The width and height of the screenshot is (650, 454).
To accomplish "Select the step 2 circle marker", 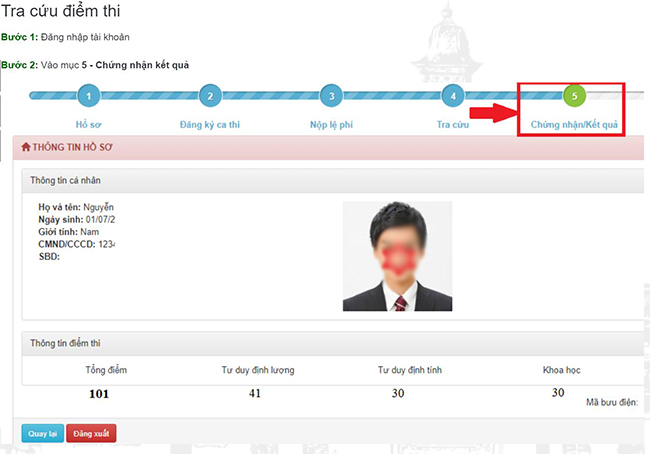I will pyautogui.click(x=209, y=96).
